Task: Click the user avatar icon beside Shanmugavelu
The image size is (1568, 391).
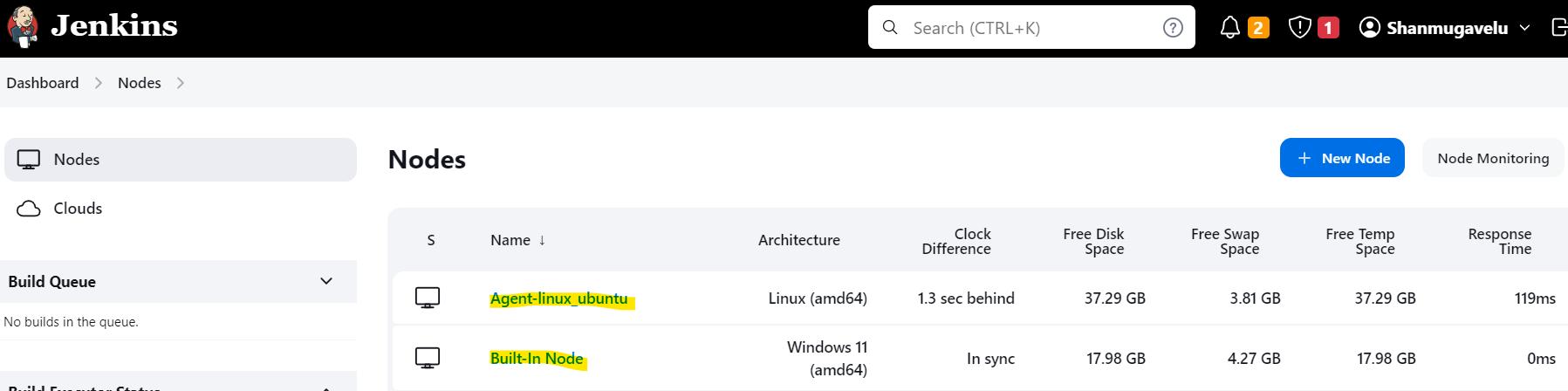Action: (1370, 28)
